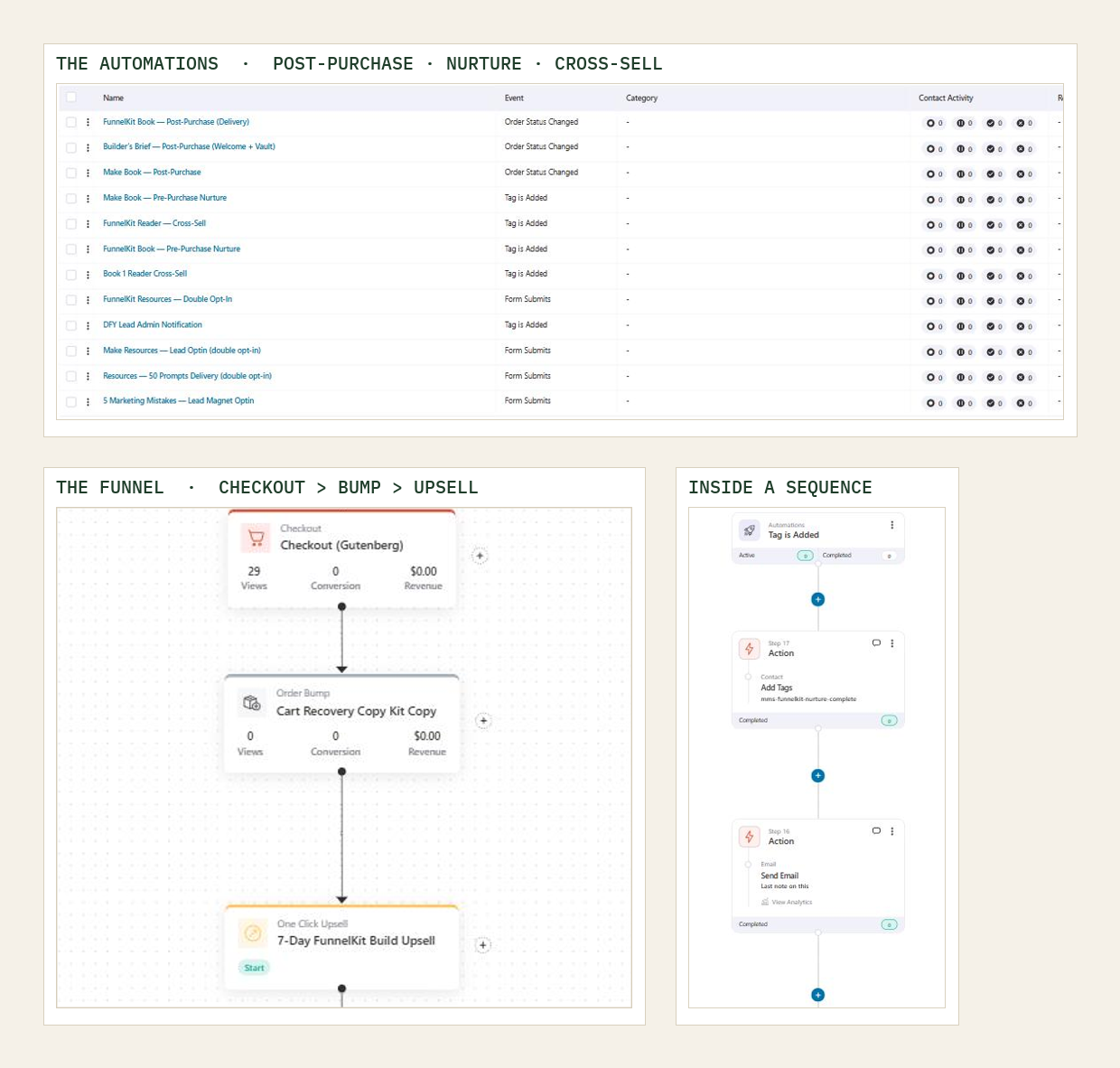Click the Order Bump package icon
1120x1068 pixels.
tap(252, 702)
